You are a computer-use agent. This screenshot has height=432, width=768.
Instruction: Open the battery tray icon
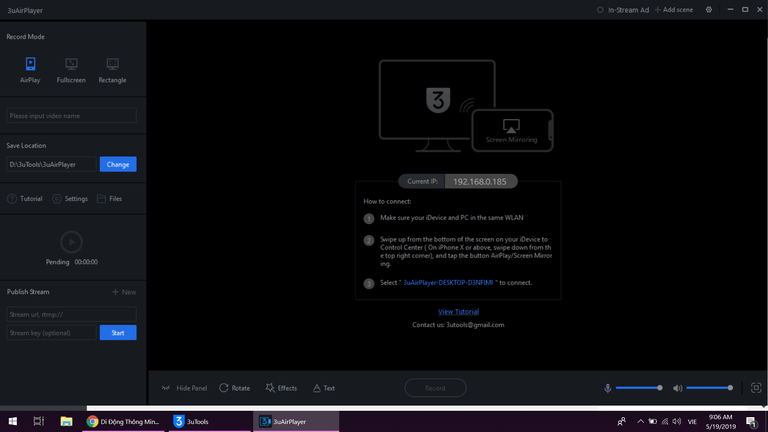pos(652,421)
